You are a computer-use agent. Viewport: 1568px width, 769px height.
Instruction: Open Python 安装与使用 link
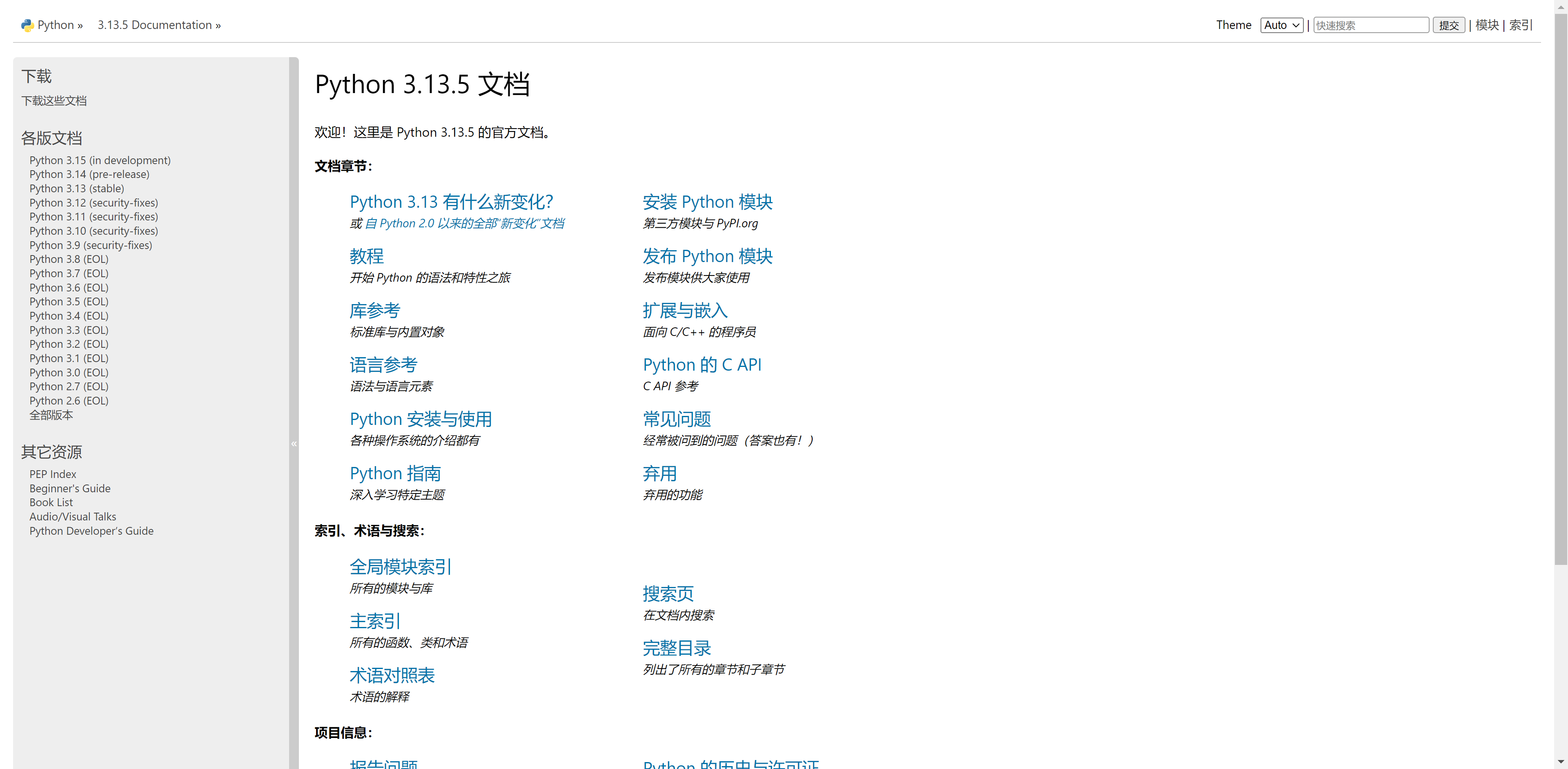tap(421, 418)
